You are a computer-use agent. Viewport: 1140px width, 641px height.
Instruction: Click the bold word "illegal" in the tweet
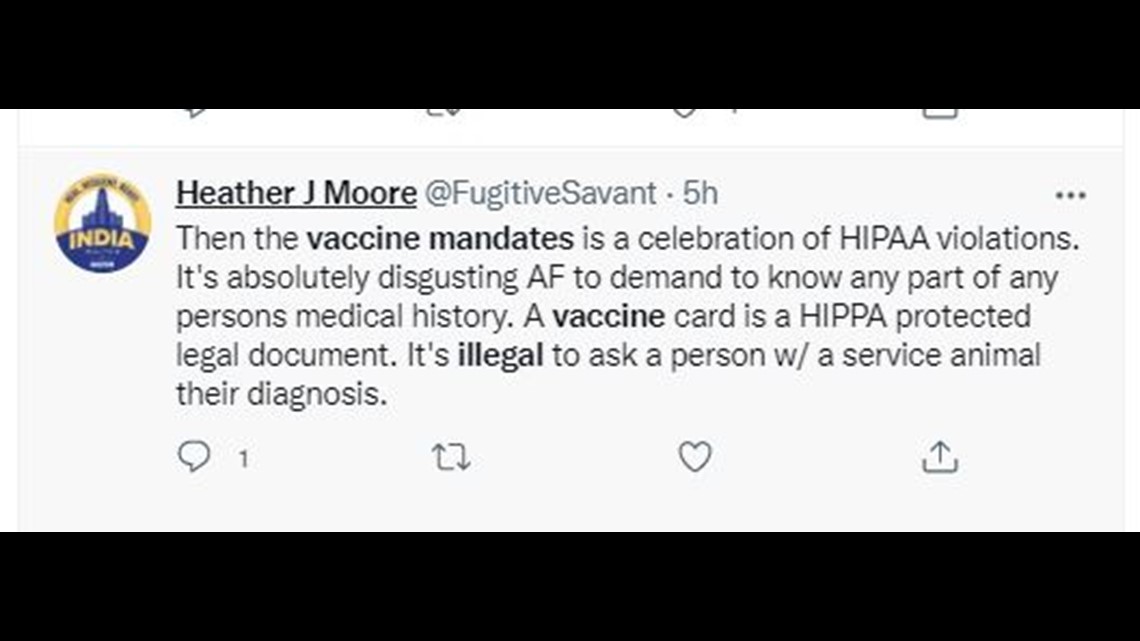(x=500, y=355)
